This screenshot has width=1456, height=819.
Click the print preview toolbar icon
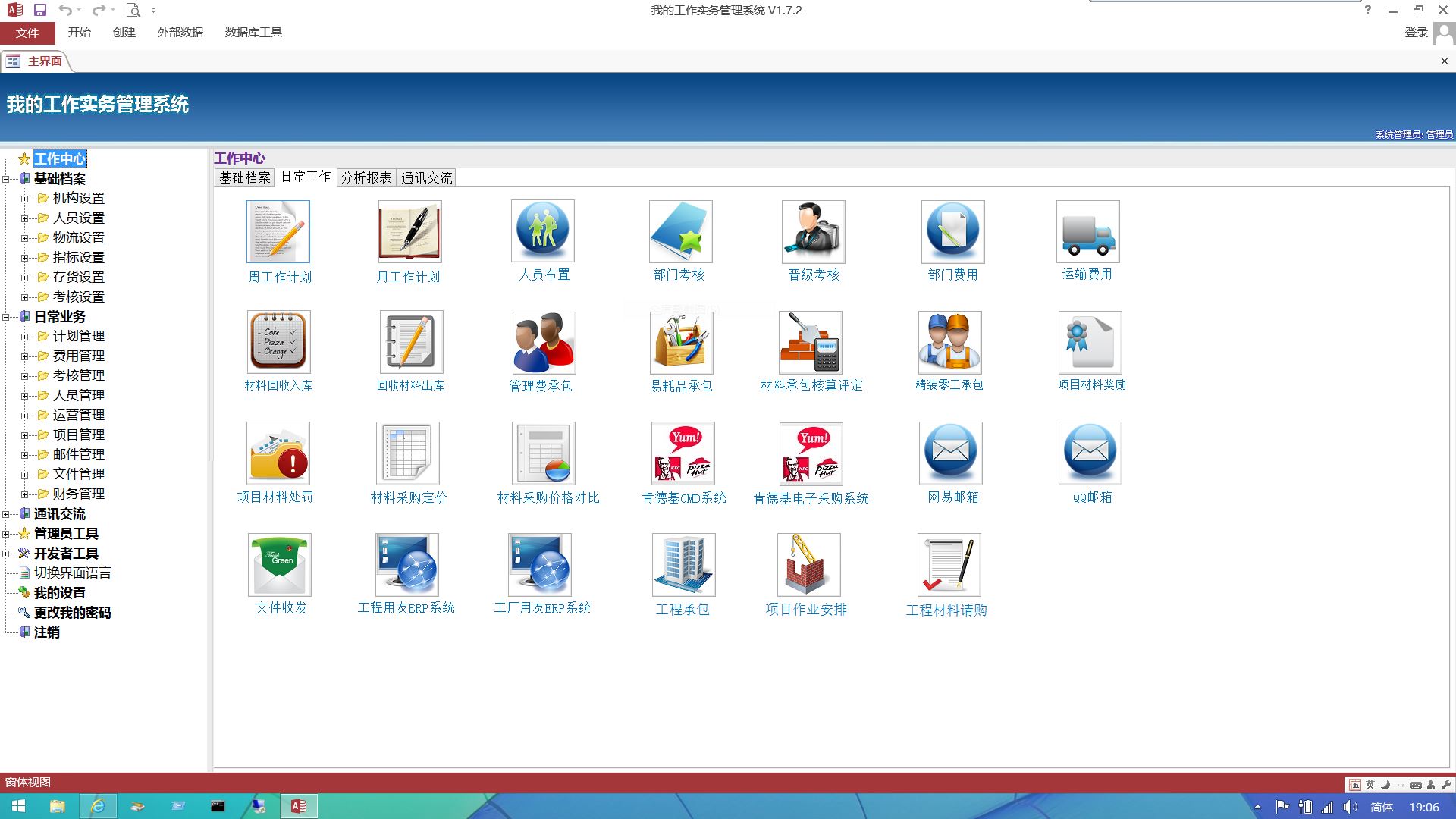pos(133,10)
